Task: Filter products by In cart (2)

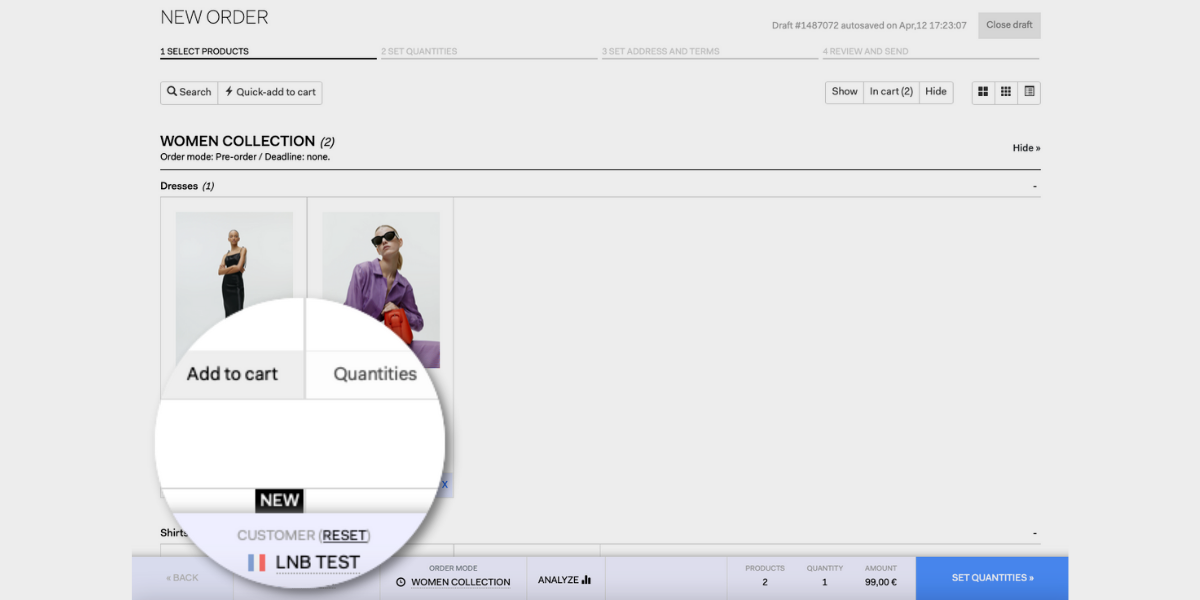Action: (891, 92)
